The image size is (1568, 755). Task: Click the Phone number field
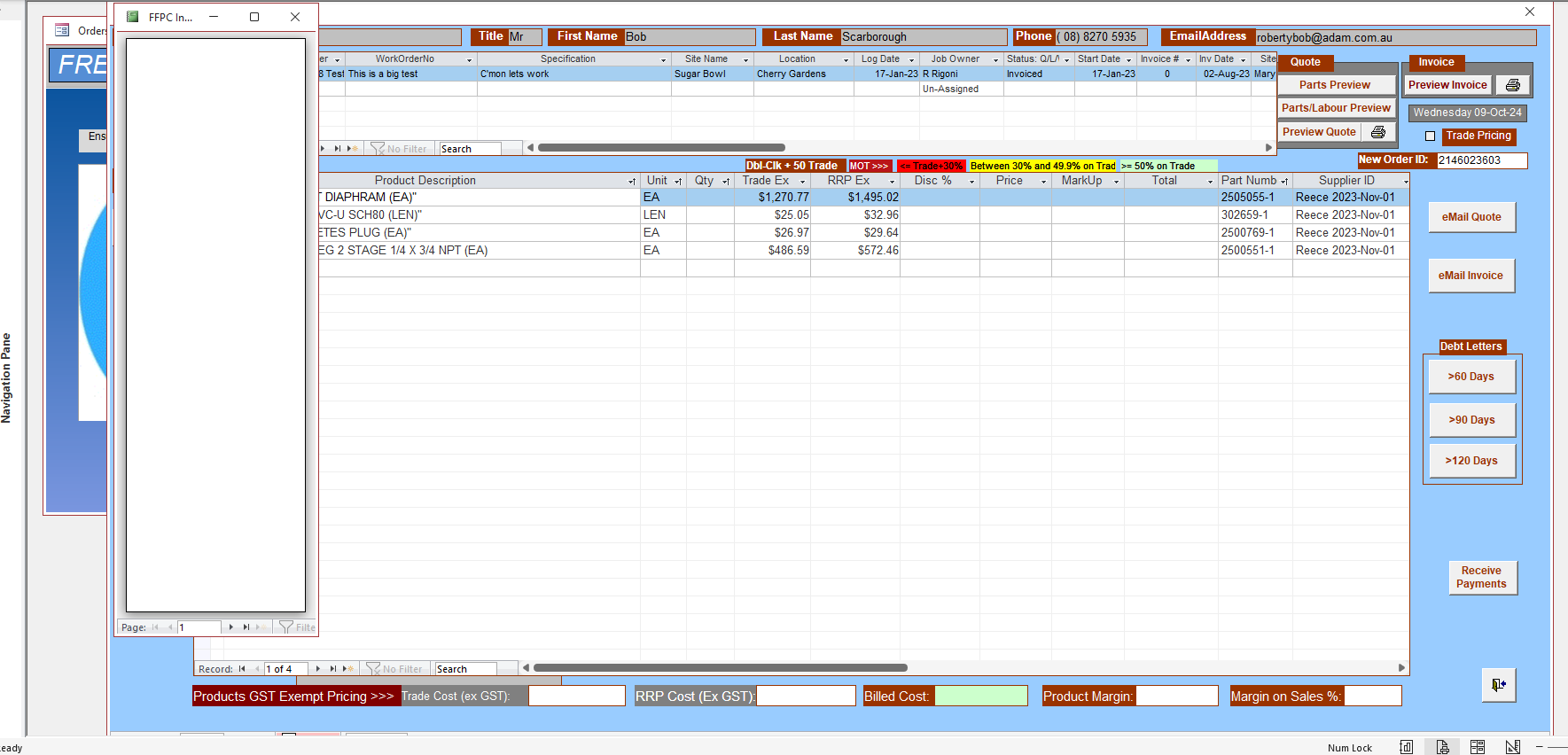(x=1100, y=37)
